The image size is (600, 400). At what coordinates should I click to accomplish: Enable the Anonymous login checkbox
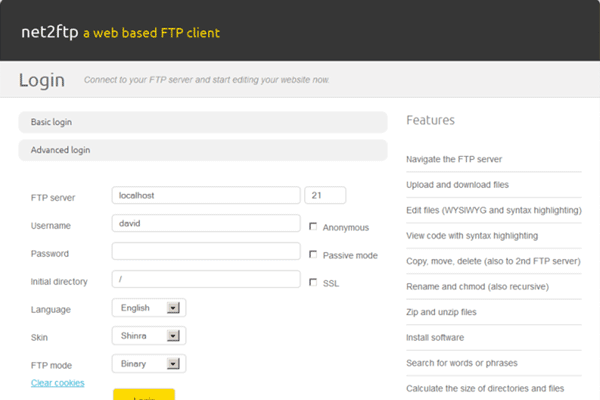(314, 227)
